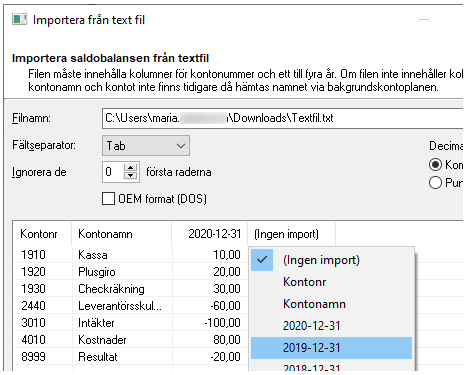Screen dimensions: 465x375
Task: Click the Plusgiro account name cell
Action: (x=122, y=272)
